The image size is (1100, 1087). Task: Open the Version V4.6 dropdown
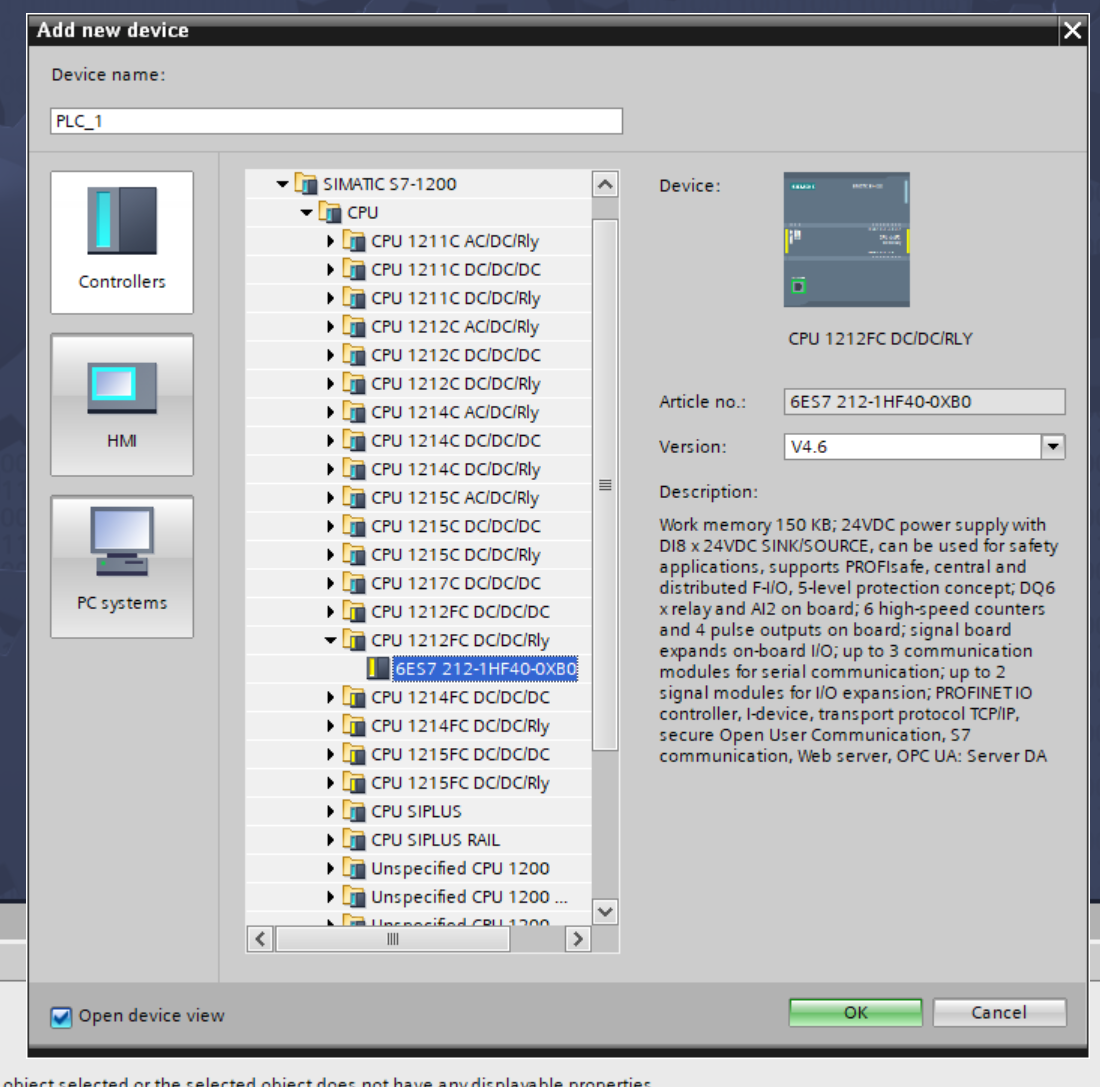(1053, 446)
